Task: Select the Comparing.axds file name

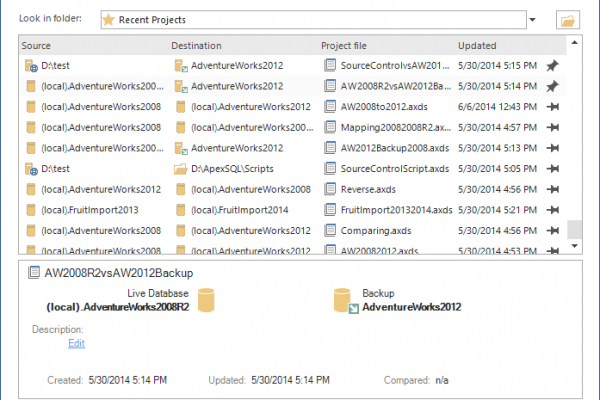Action: (376, 231)
